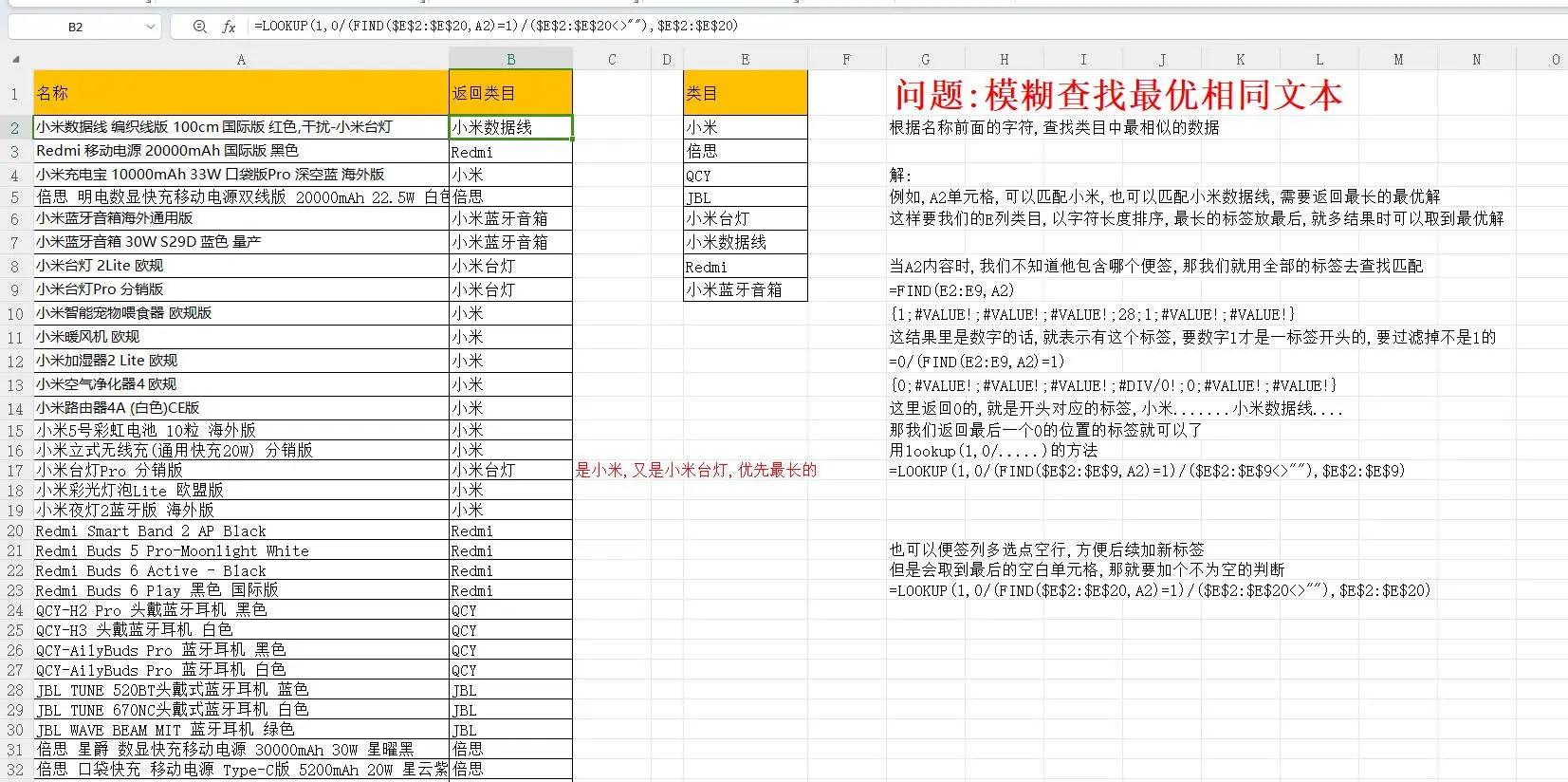This screenshot has height=782, width=1568.
Task: Select row 17 header
Action: [15, 471]
